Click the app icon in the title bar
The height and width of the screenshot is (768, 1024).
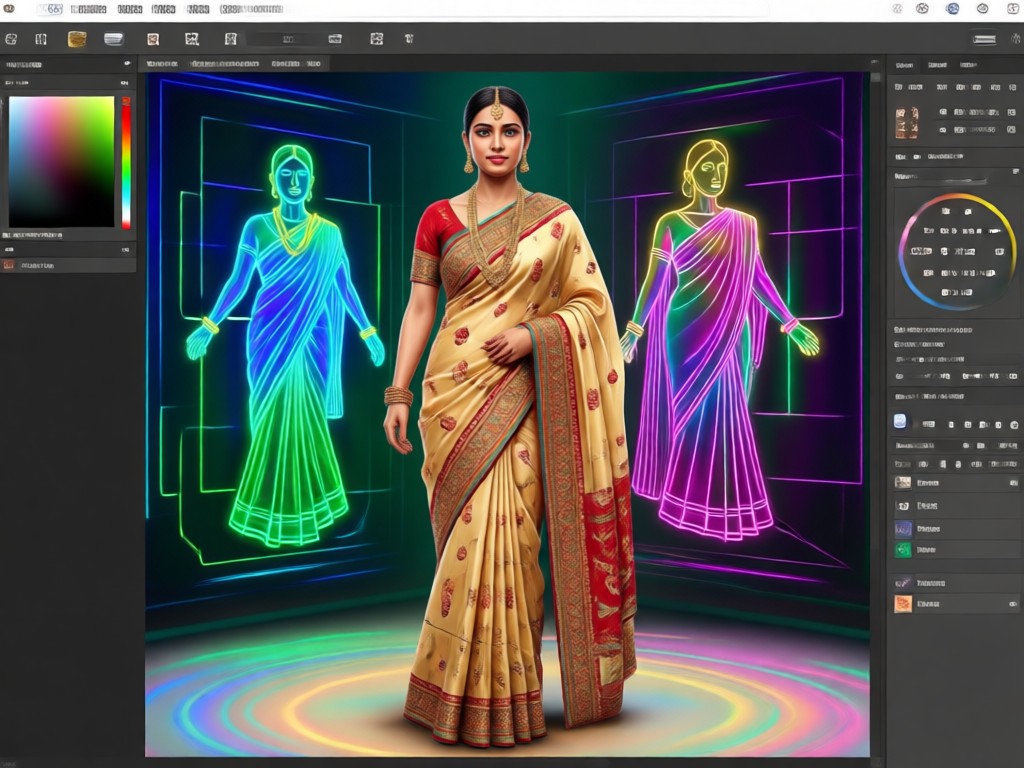tap(8, 9)
